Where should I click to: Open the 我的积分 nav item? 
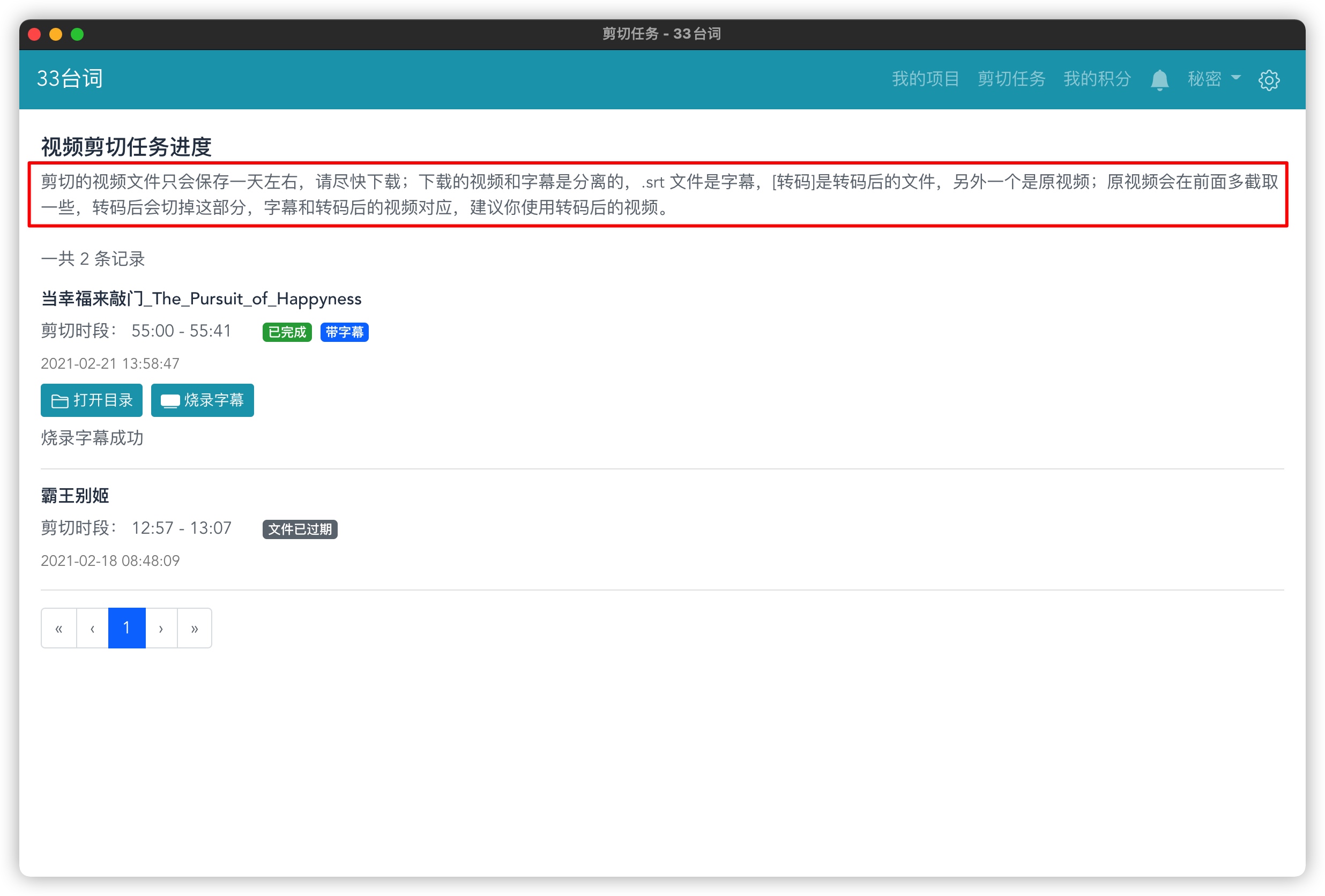tap(1097, 79)
